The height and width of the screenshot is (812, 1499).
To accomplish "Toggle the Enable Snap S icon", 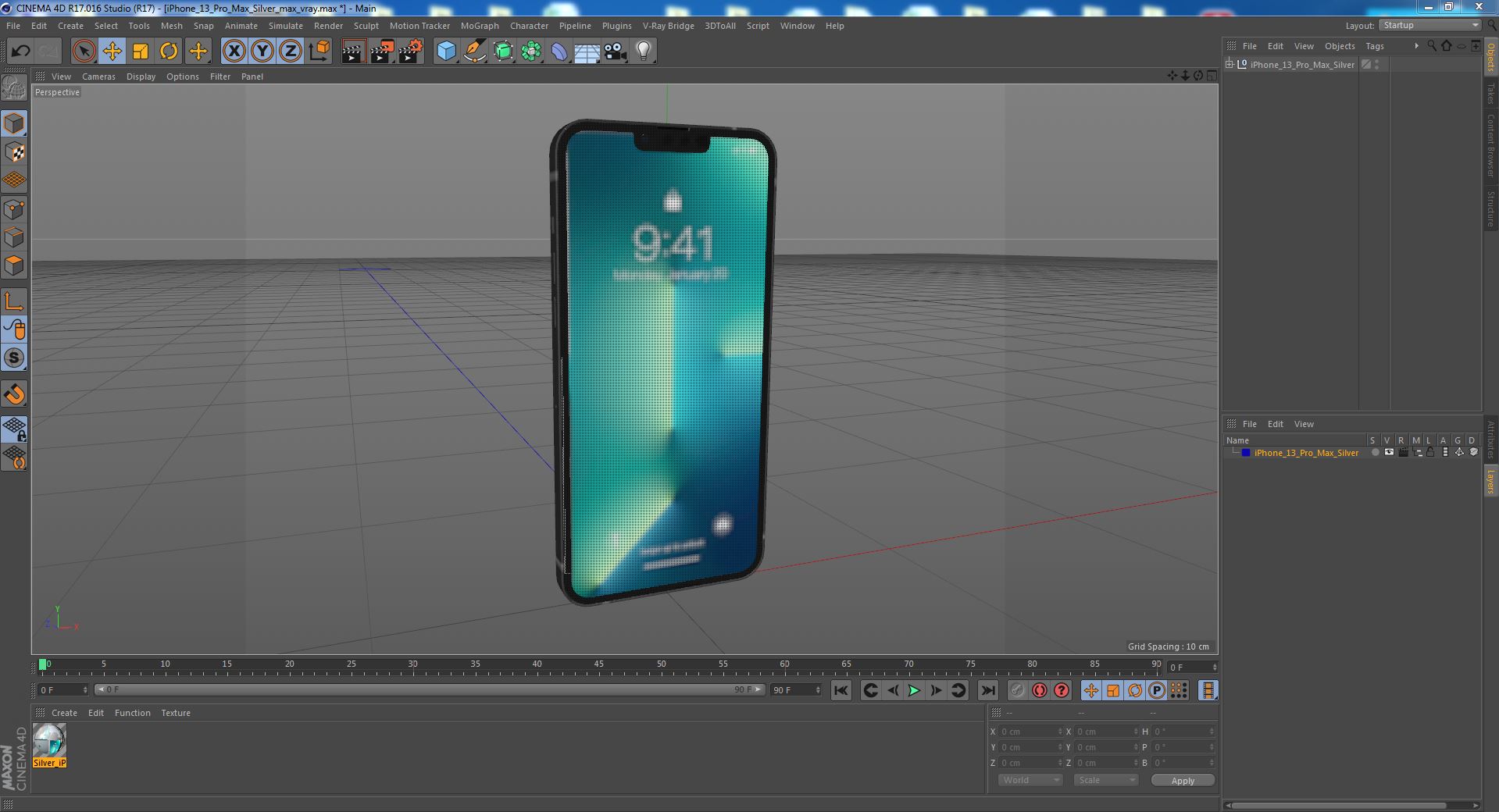I will tap(15, 358).
